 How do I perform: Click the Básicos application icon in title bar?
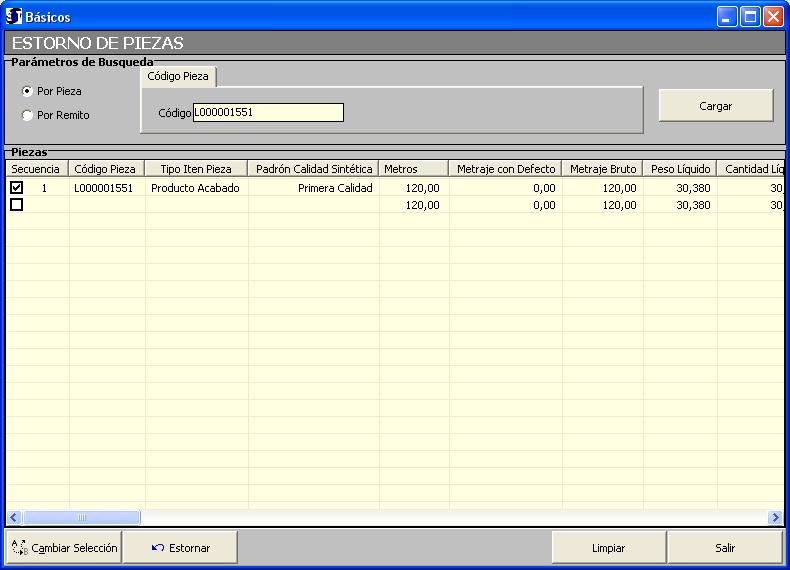[14, 17]
